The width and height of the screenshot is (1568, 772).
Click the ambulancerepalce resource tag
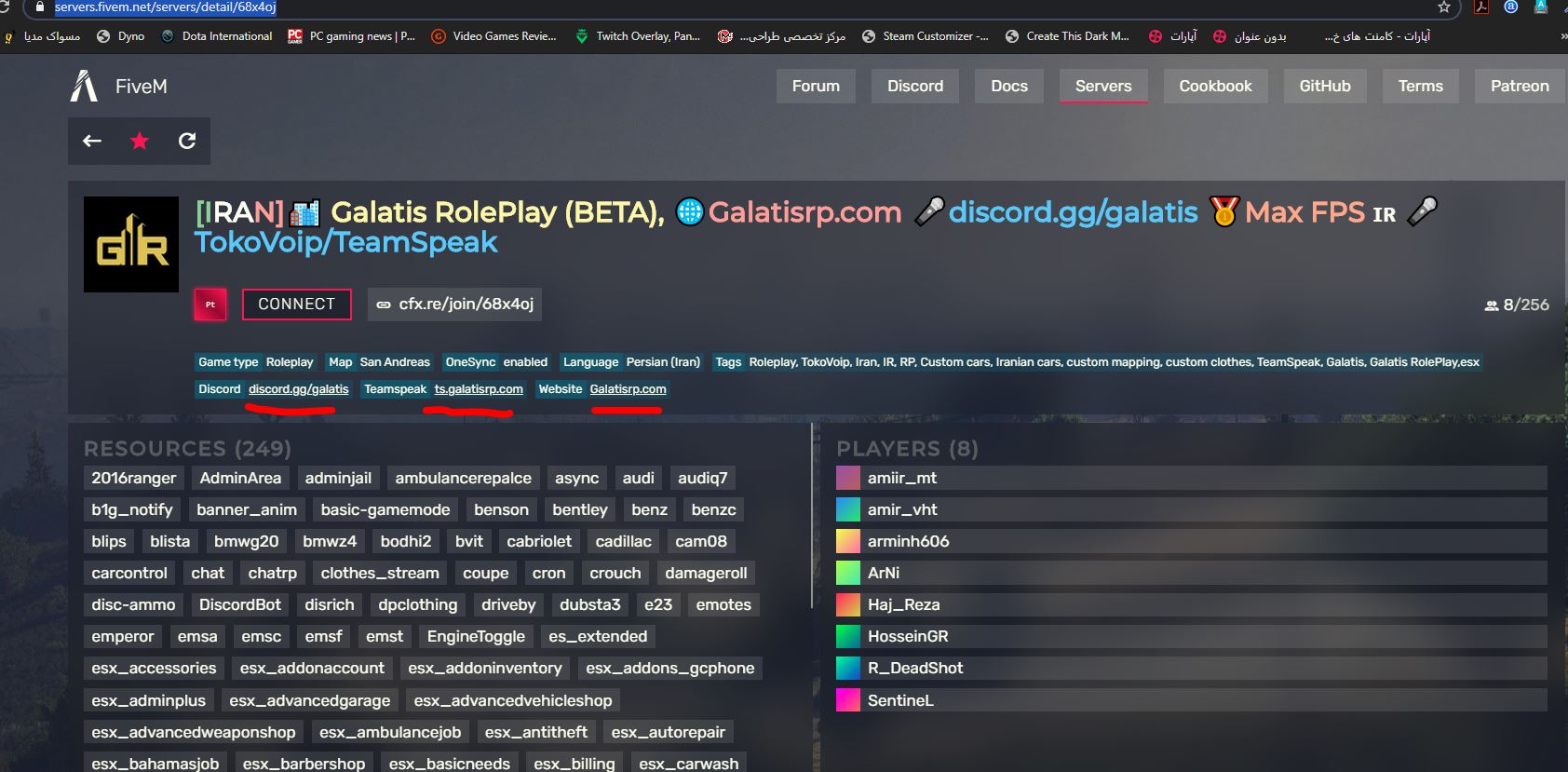pos(463,478)
